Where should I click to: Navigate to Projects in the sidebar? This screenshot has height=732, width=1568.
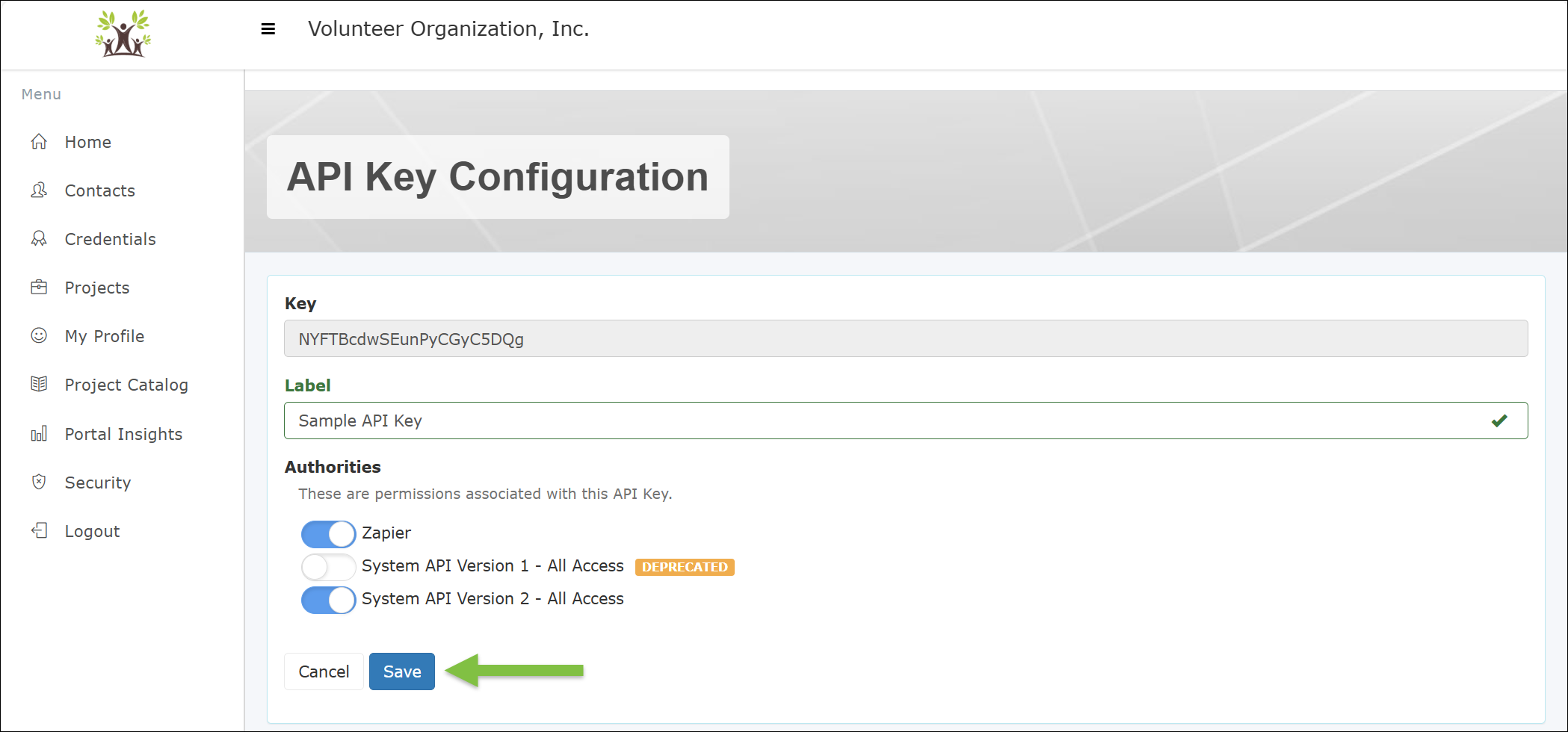[x=97, y=288]
